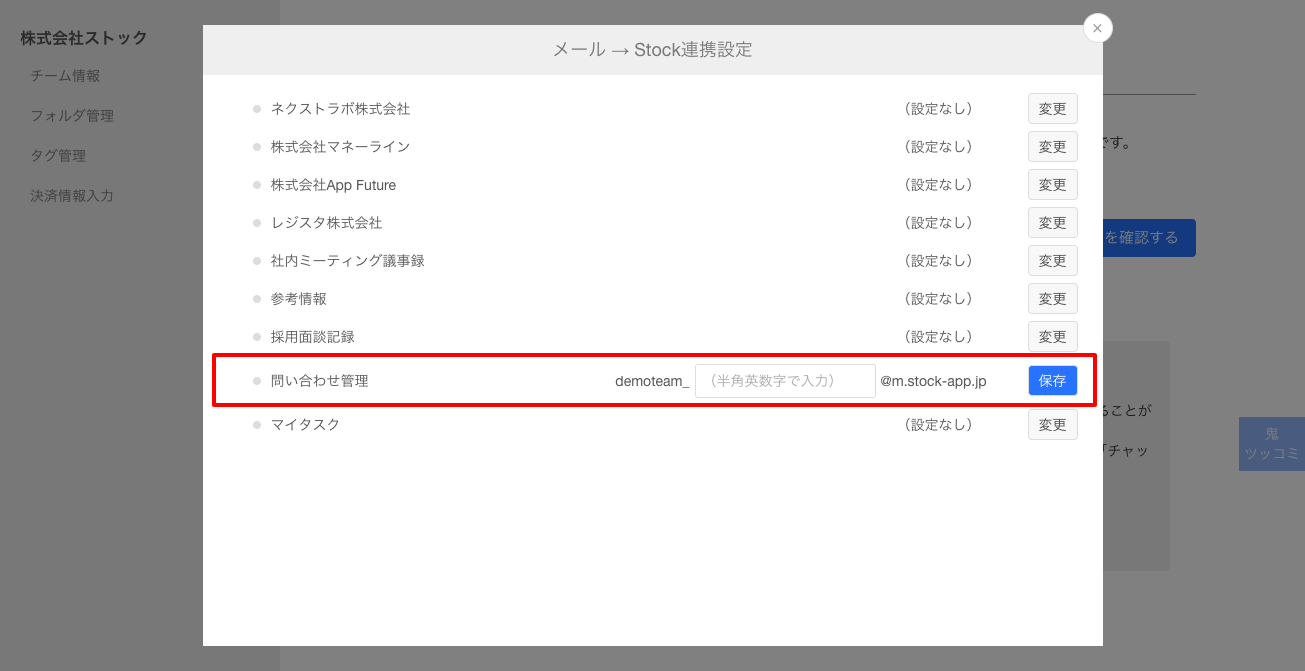Click the 半角英数字で入力 email input field
This screenshot has height=671, width=1305.
click(x=785, y=380)
